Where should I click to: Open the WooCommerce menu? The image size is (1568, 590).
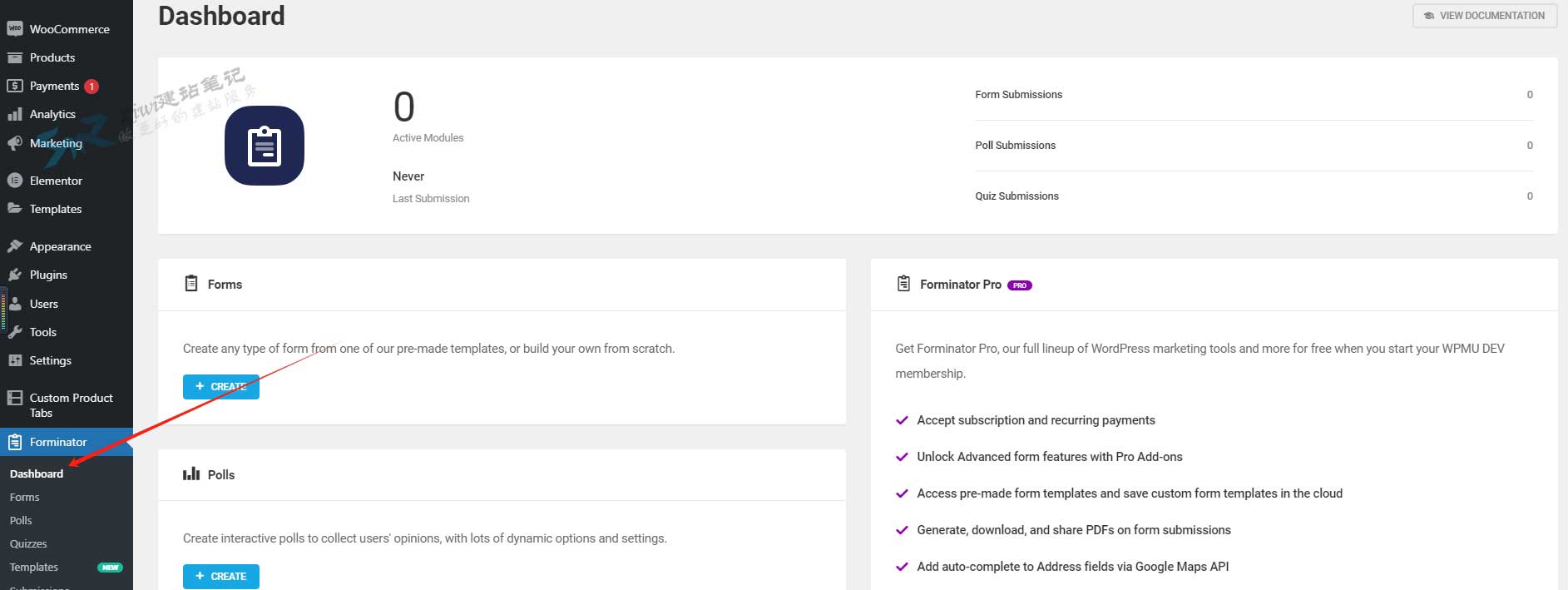coord(67,29)
